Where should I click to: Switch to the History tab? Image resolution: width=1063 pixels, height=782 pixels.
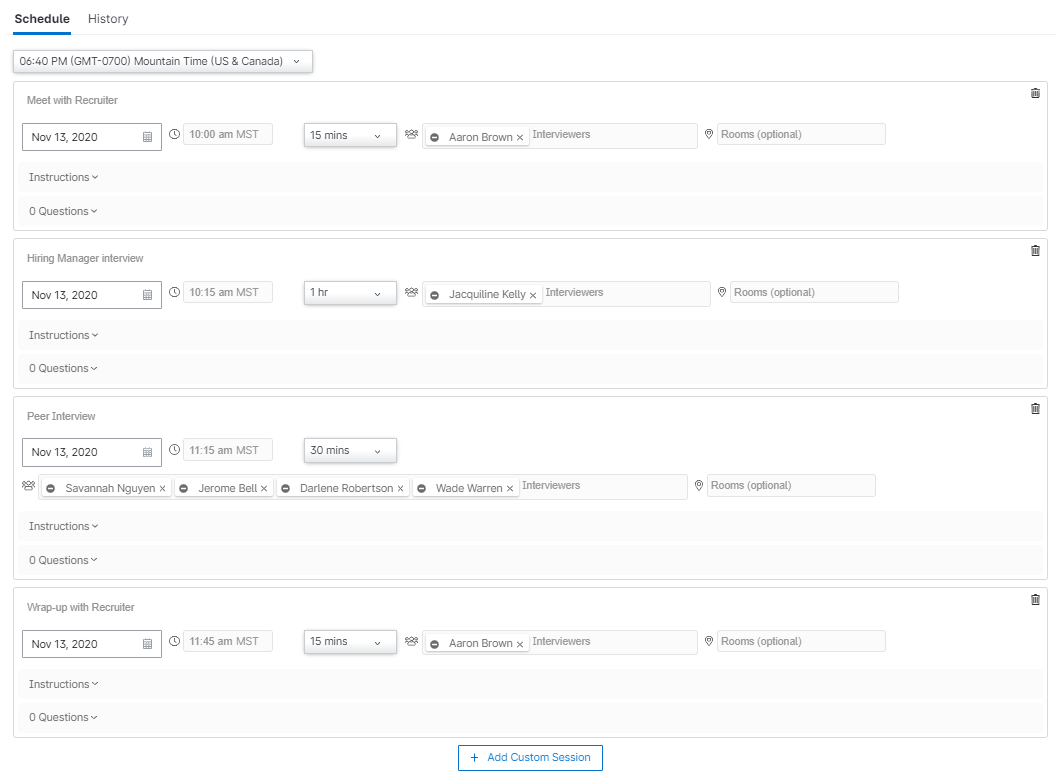pos(108,19)
